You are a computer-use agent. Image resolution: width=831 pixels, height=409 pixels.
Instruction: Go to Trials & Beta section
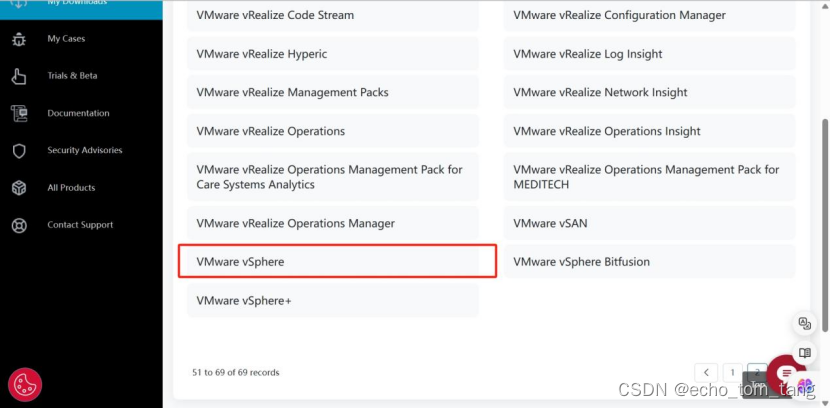tap(72, 76)
